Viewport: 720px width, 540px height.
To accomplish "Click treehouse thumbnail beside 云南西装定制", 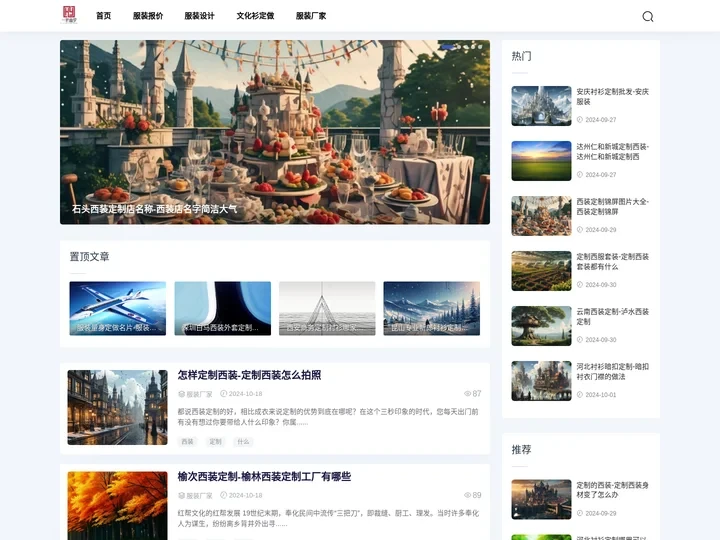I will click(541, 326).
